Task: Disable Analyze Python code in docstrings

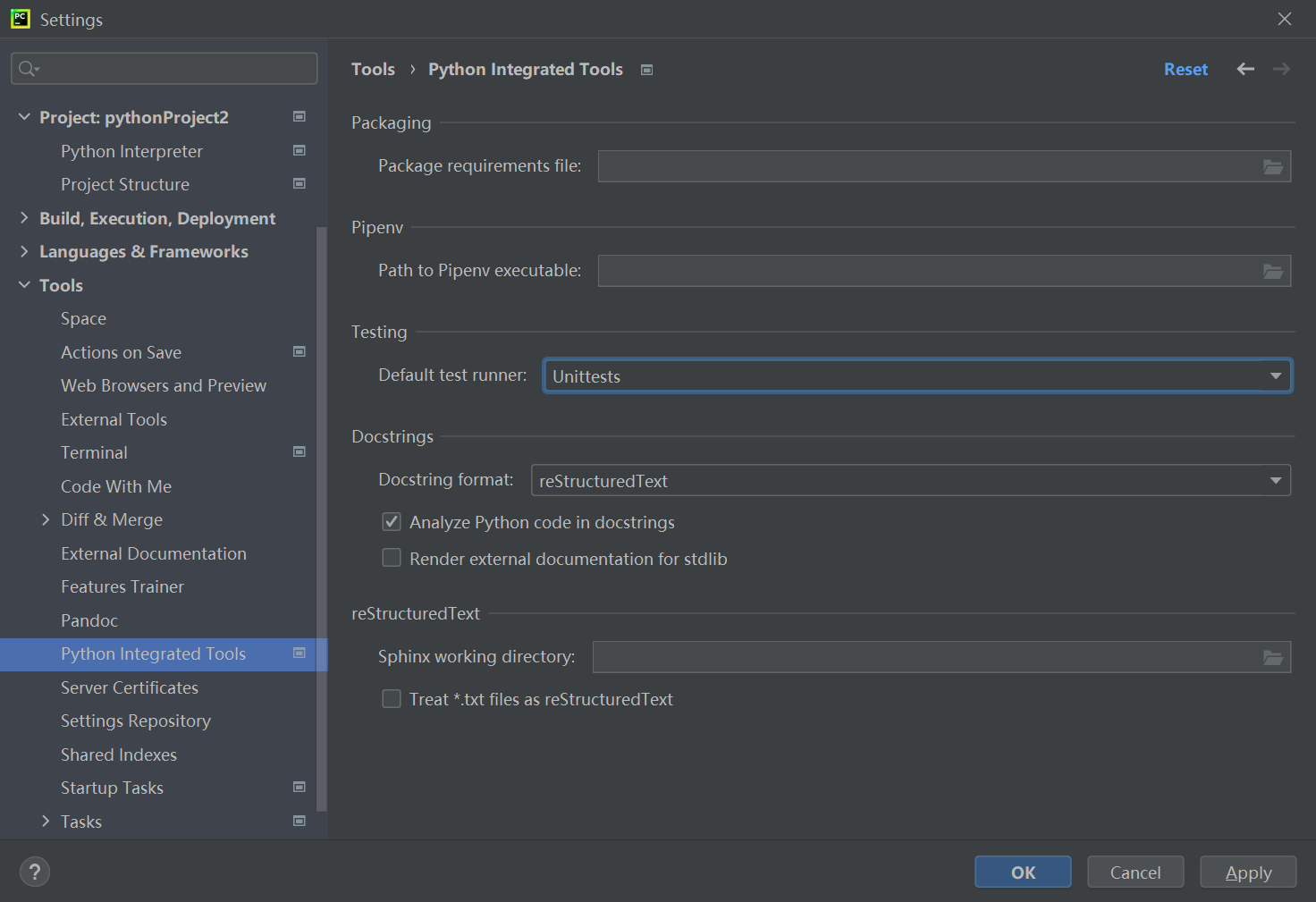Action: point(392,522)
